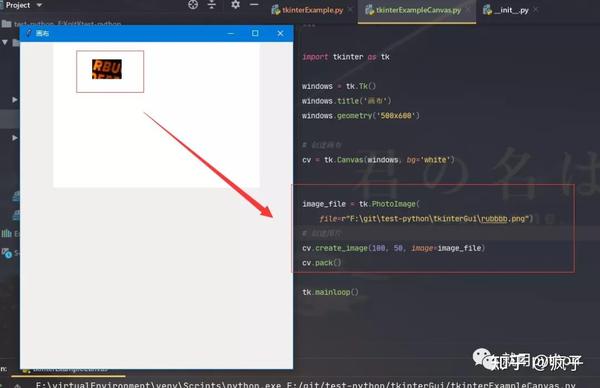Click the RBU image on the white canvas
Viewport: 600px width, 388px height.
point(107,69)
